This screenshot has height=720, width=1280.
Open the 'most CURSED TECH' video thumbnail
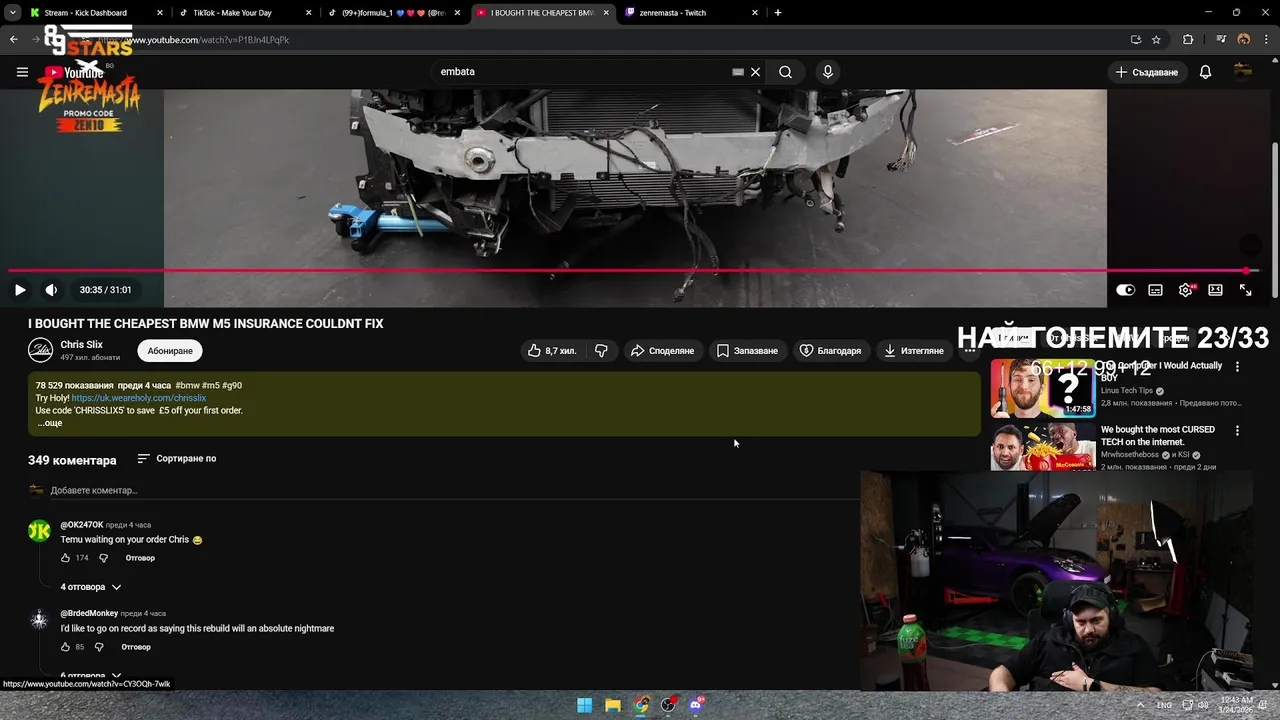[1043, 447]
